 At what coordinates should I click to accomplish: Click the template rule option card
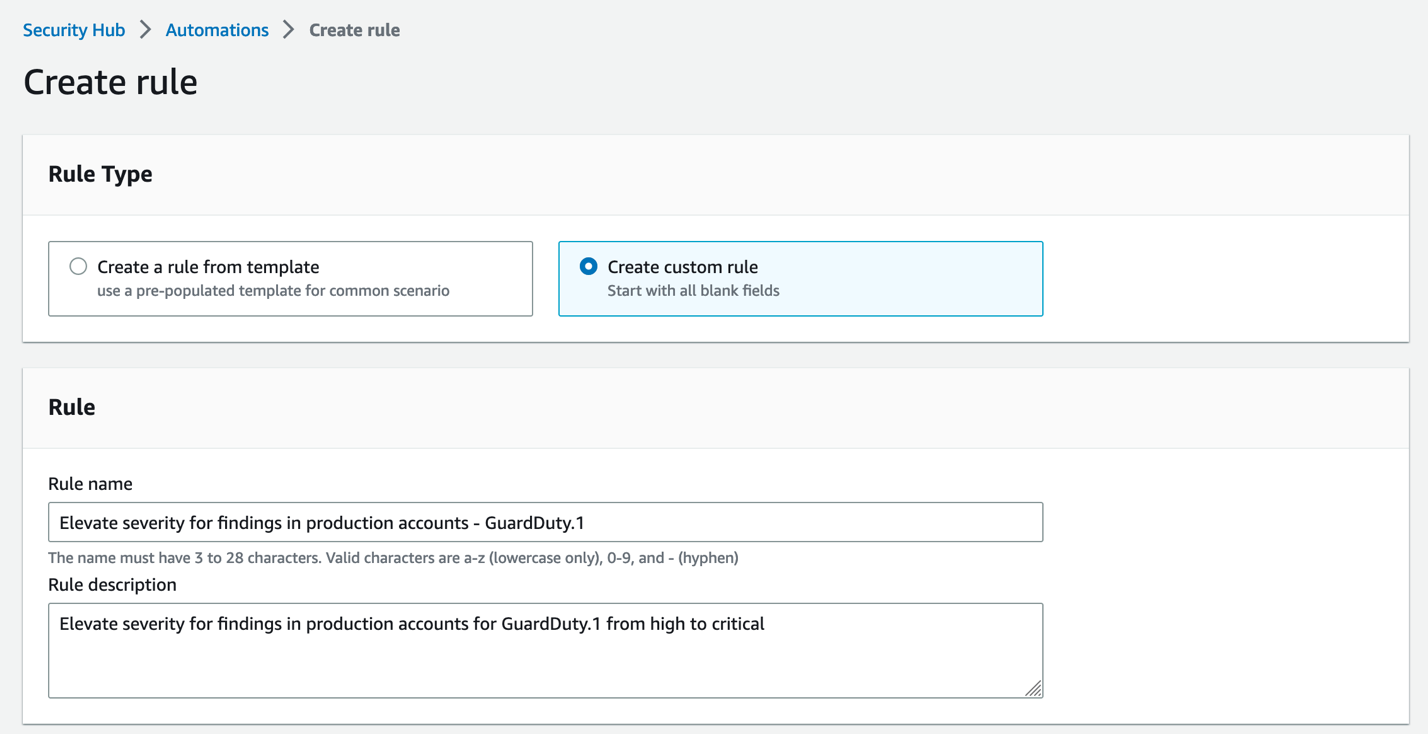click(290, 278)
